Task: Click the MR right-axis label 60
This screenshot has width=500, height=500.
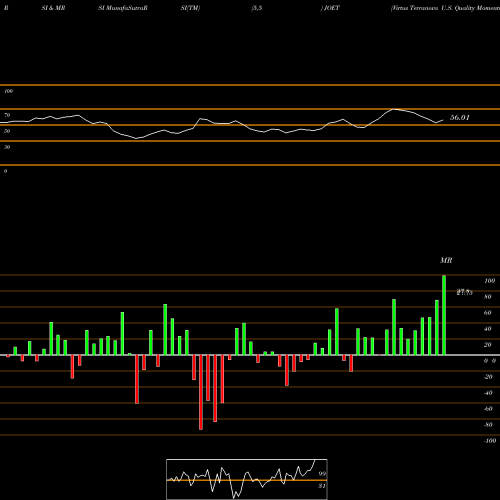Action: [488, 313]
